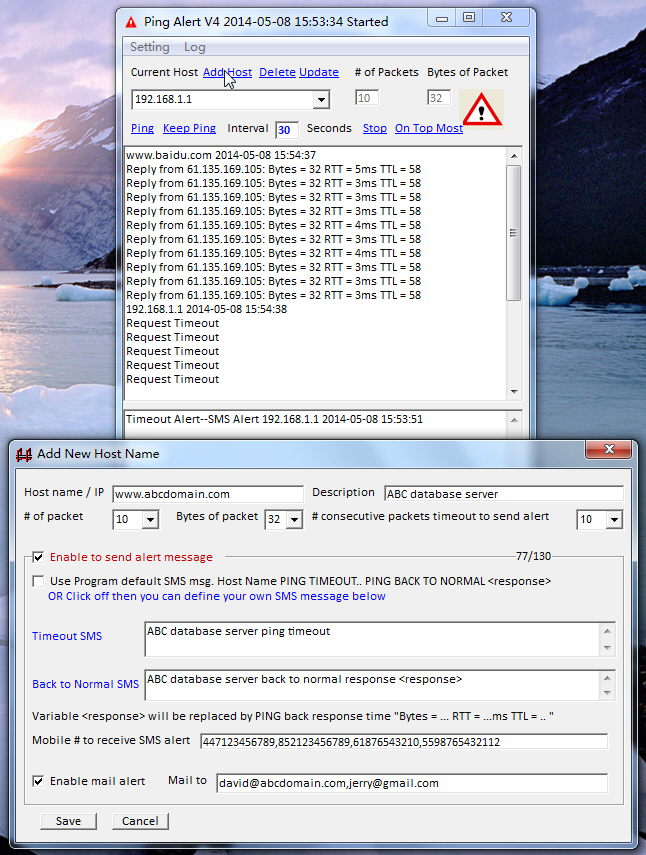Image resolution: width=646 pixels, height=855 pixels.
Task: Enable Use Program default SMS msg checkbox
Action: pos(39,581)
